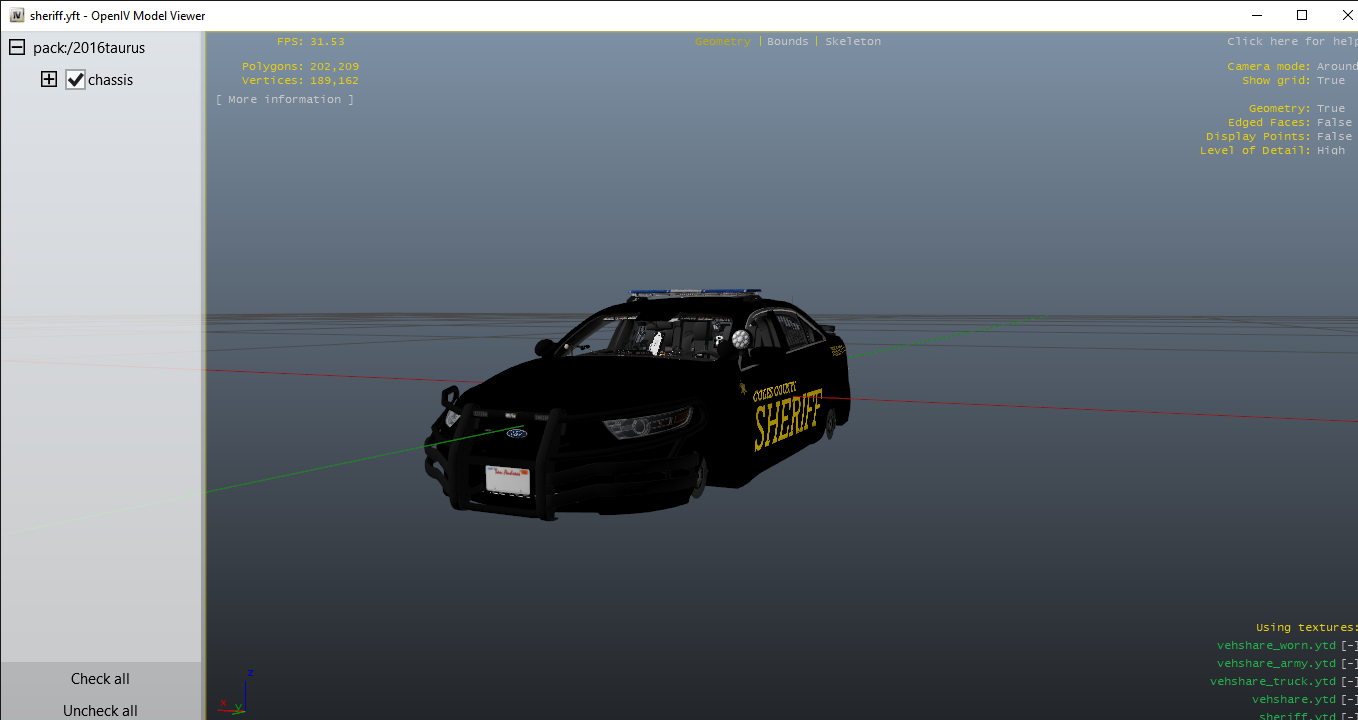Minimize the Model Viewer window
Viewport: 1358px width, 720px height.
(1255, 15)
